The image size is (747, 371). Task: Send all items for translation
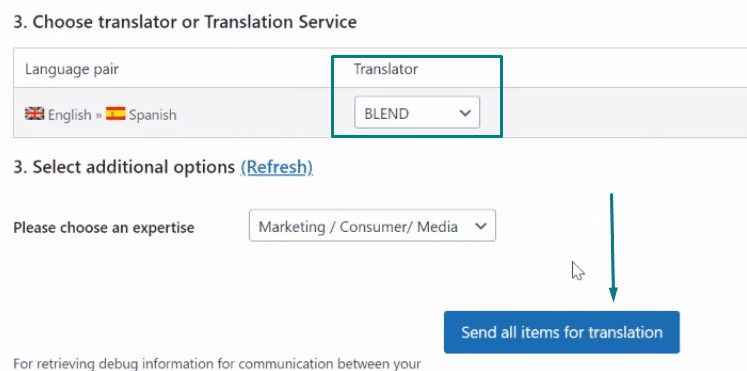point(562,332)
